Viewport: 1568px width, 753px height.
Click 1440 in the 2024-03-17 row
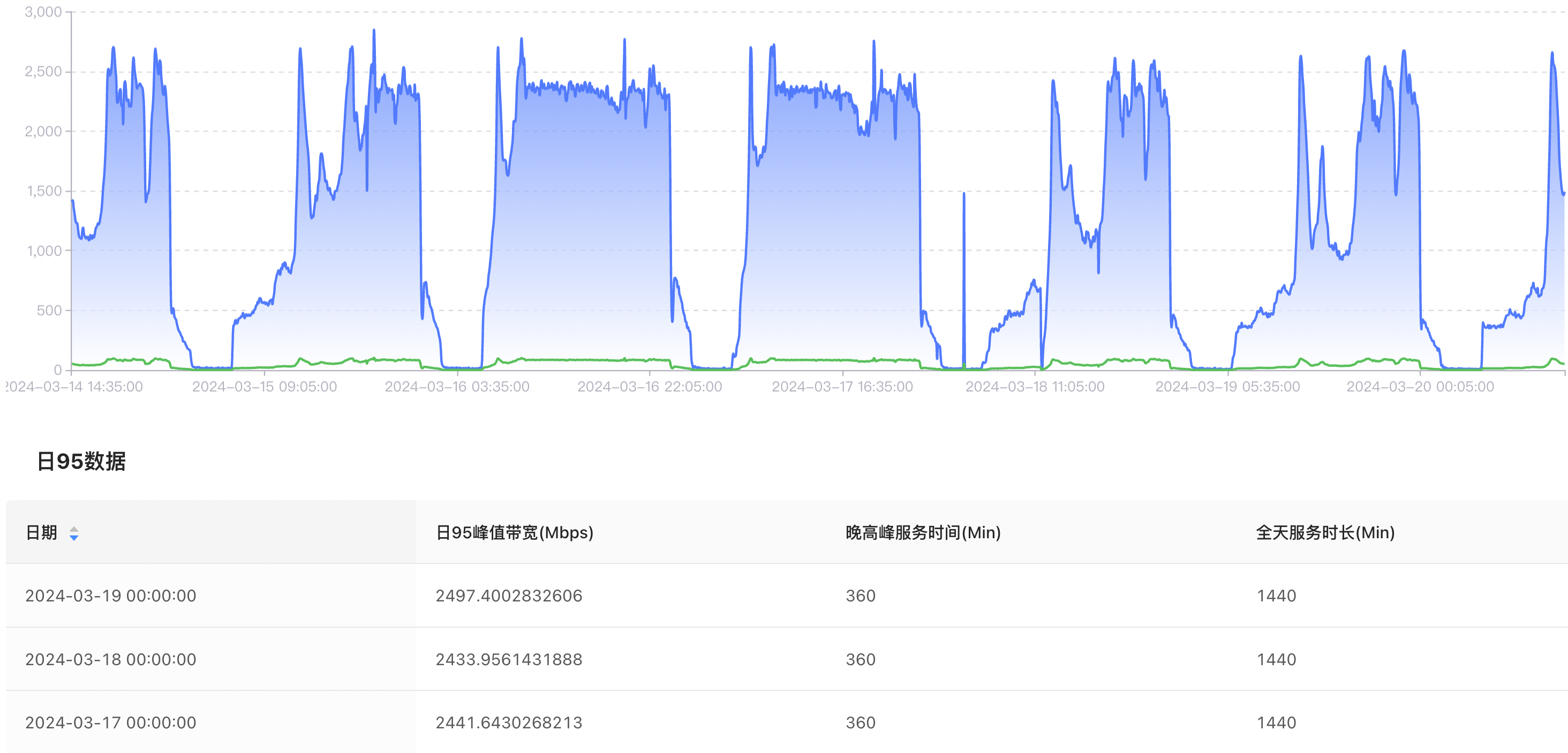[1277, 722]
